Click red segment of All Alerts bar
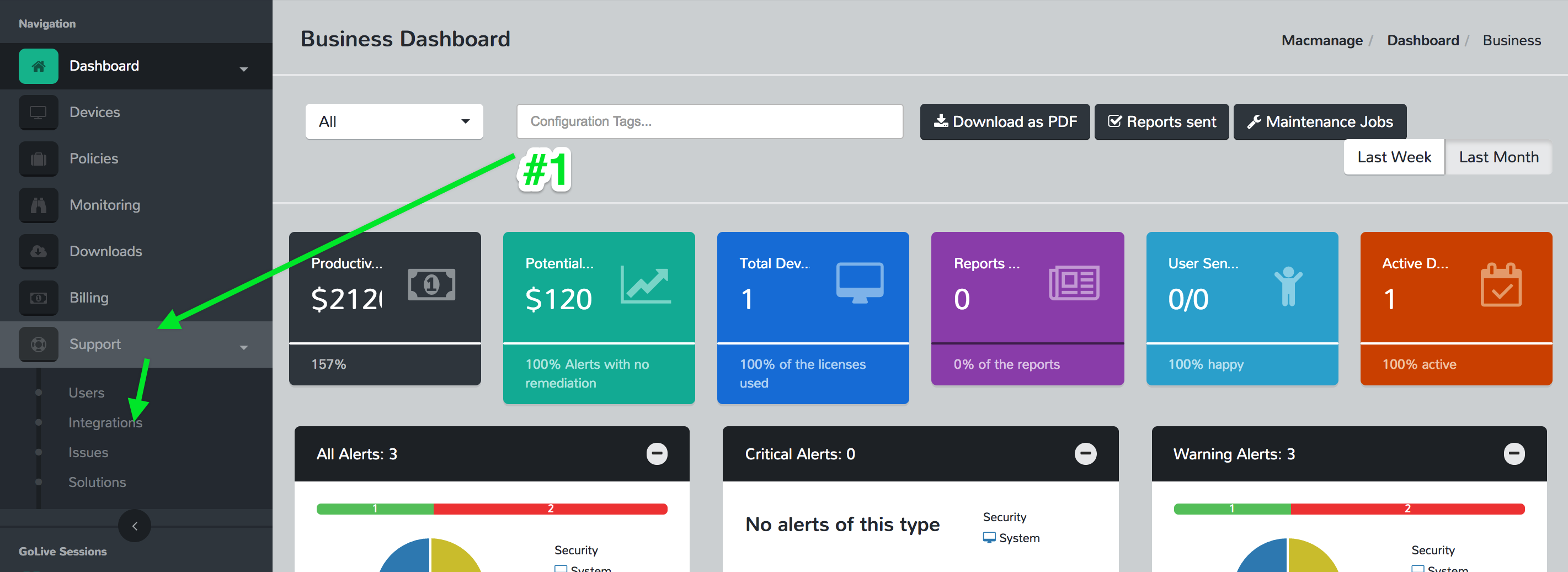This screenshot has height=572, width=1568. [550, 509]
